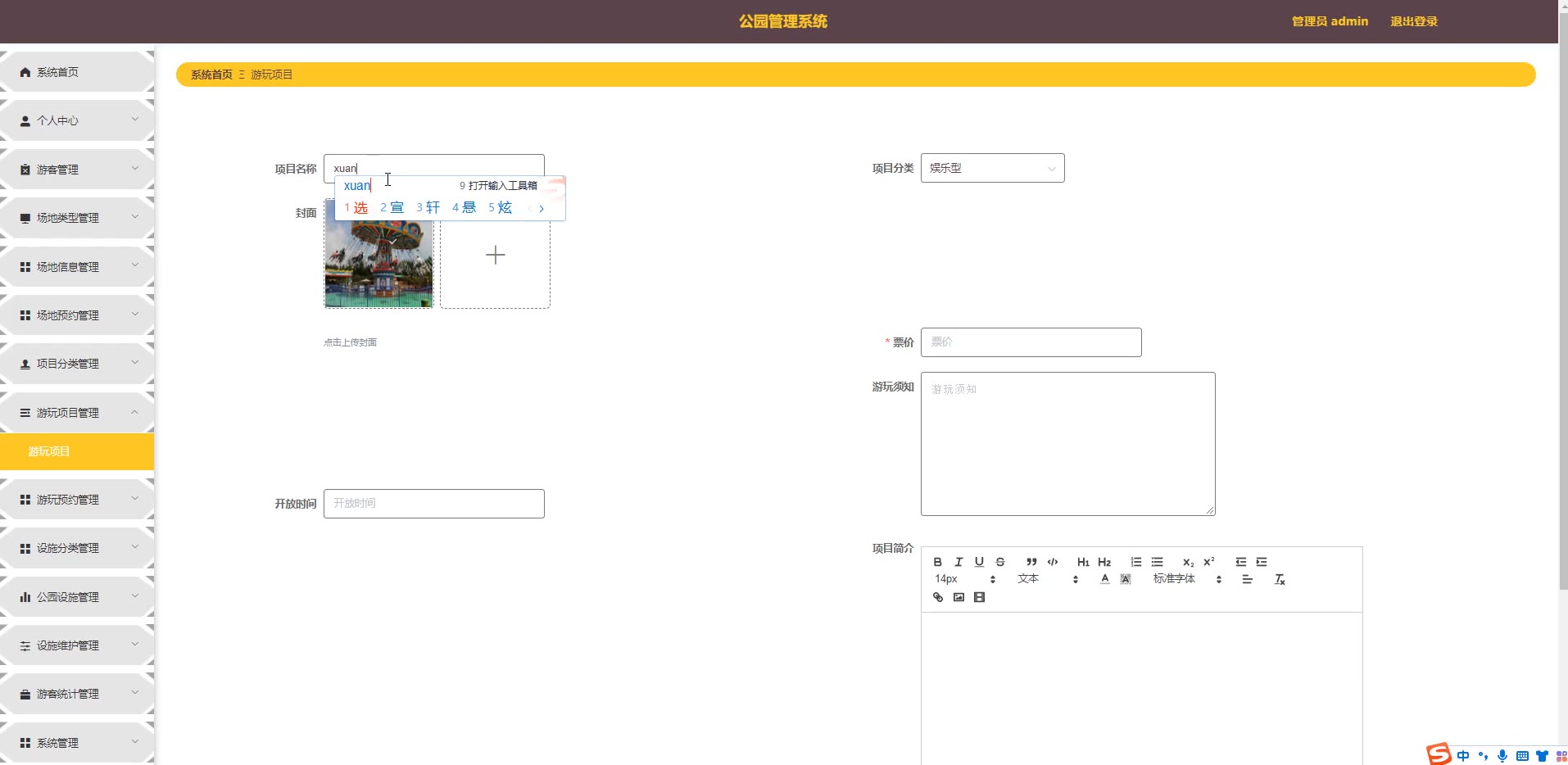The width and height of the screenshot is (1568, 765).
Task: Click 打开输入工具箱 in the IME popup
Action: [x=498, y=186]
